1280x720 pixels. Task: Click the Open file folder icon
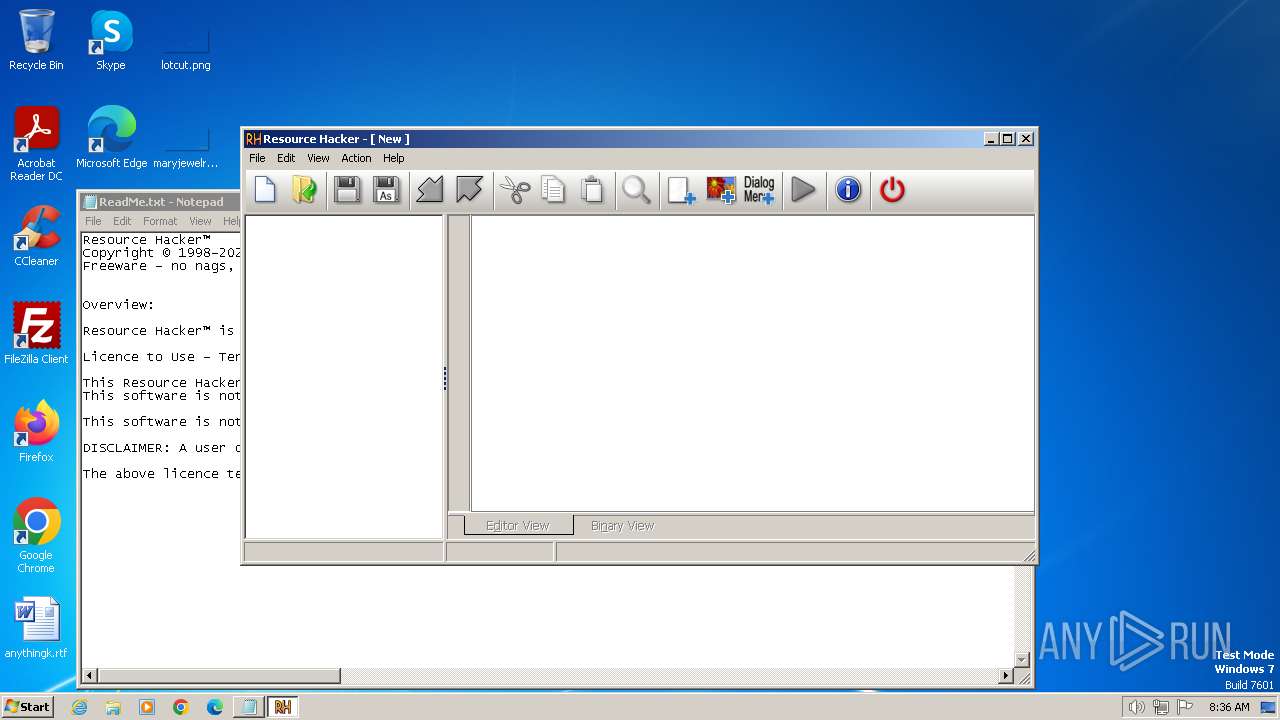tap(304, 189)
